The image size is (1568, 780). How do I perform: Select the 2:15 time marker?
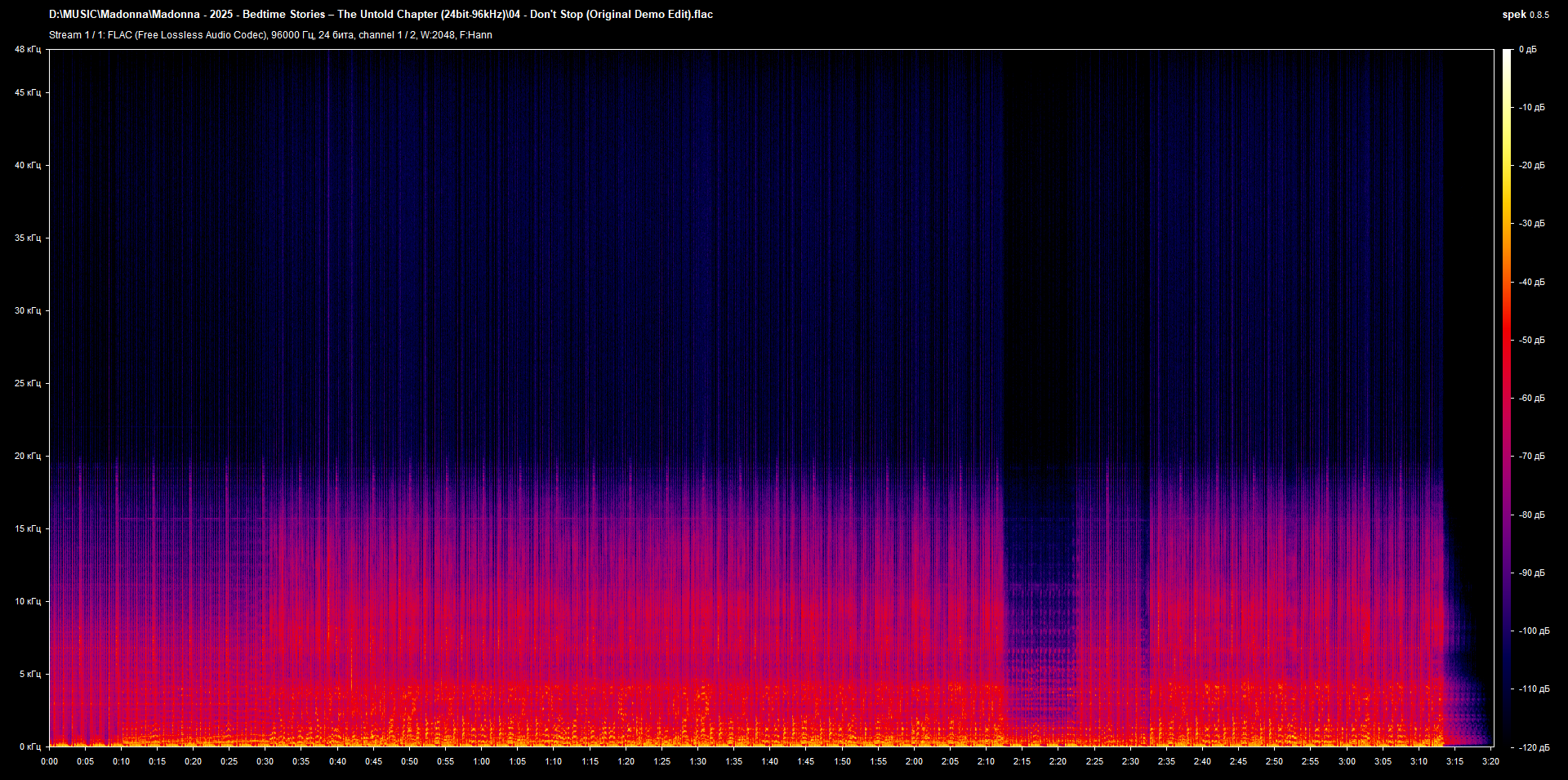click(x=1022, y=761)
